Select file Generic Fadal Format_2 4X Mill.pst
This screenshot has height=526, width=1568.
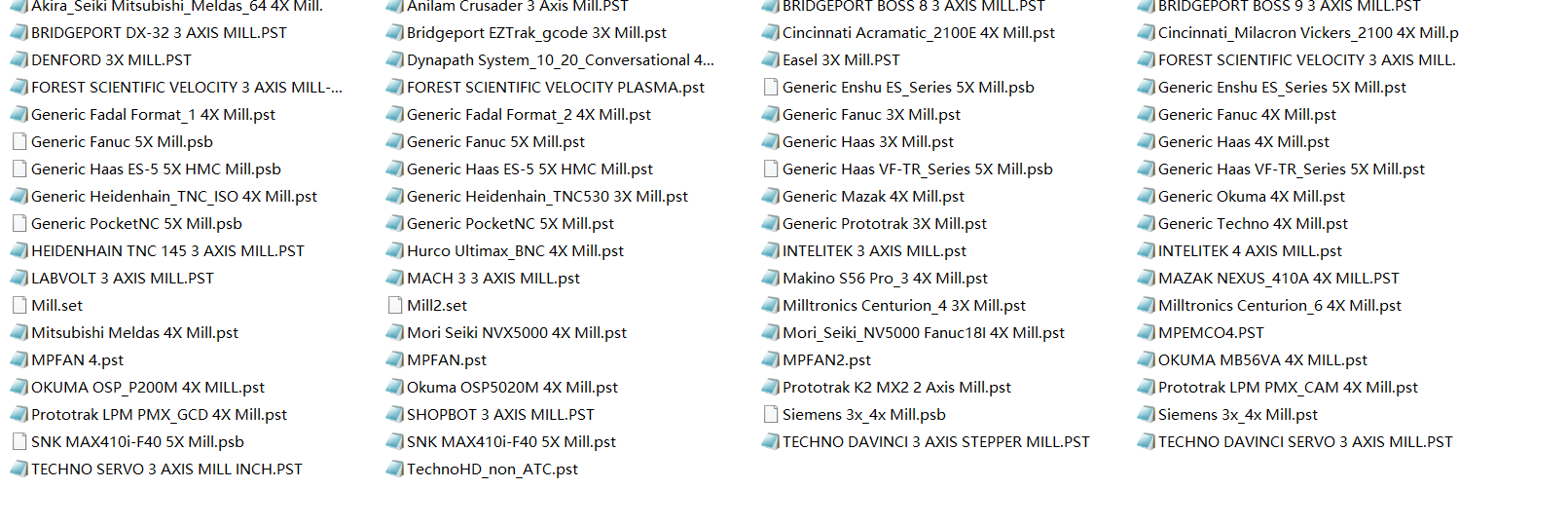tap(529, 114)
